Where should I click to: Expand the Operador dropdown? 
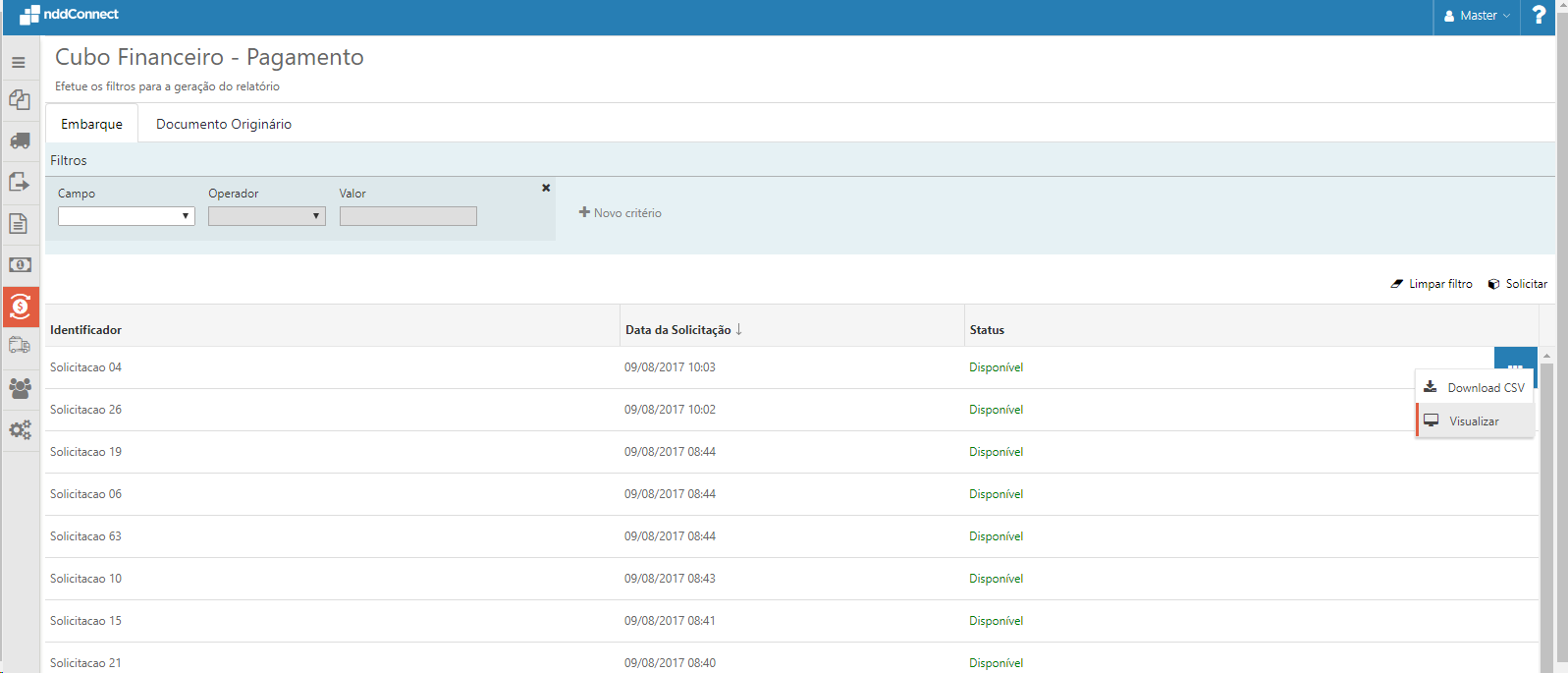(x=266, y=216)
